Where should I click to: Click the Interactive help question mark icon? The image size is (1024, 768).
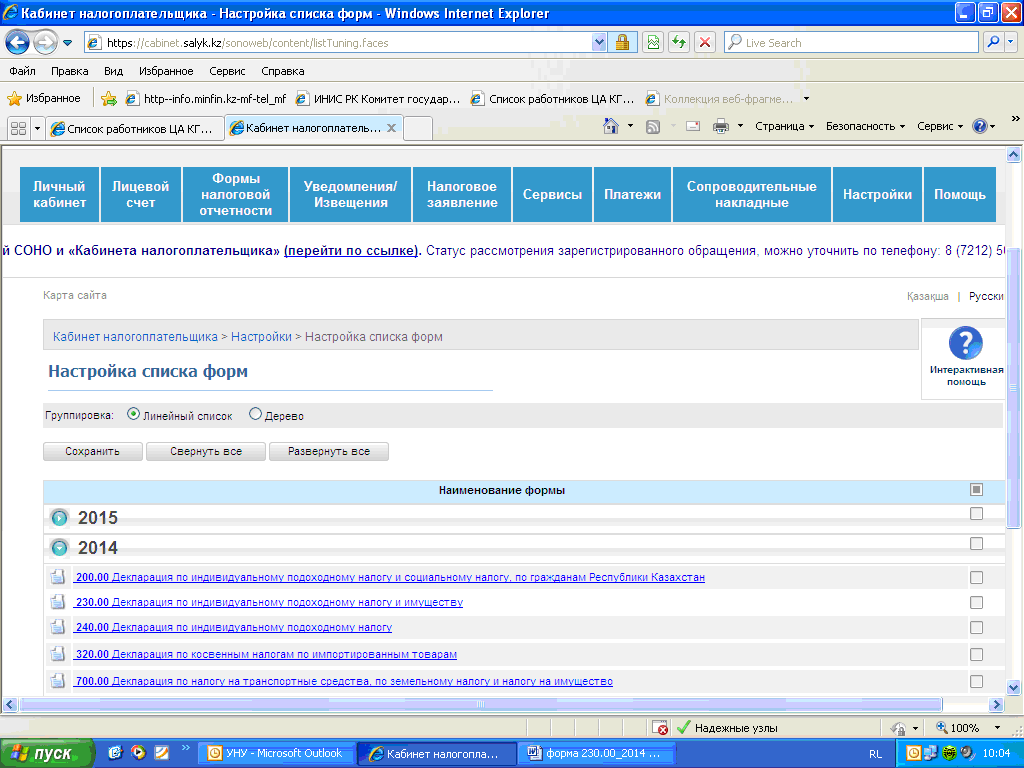[965, 344]
